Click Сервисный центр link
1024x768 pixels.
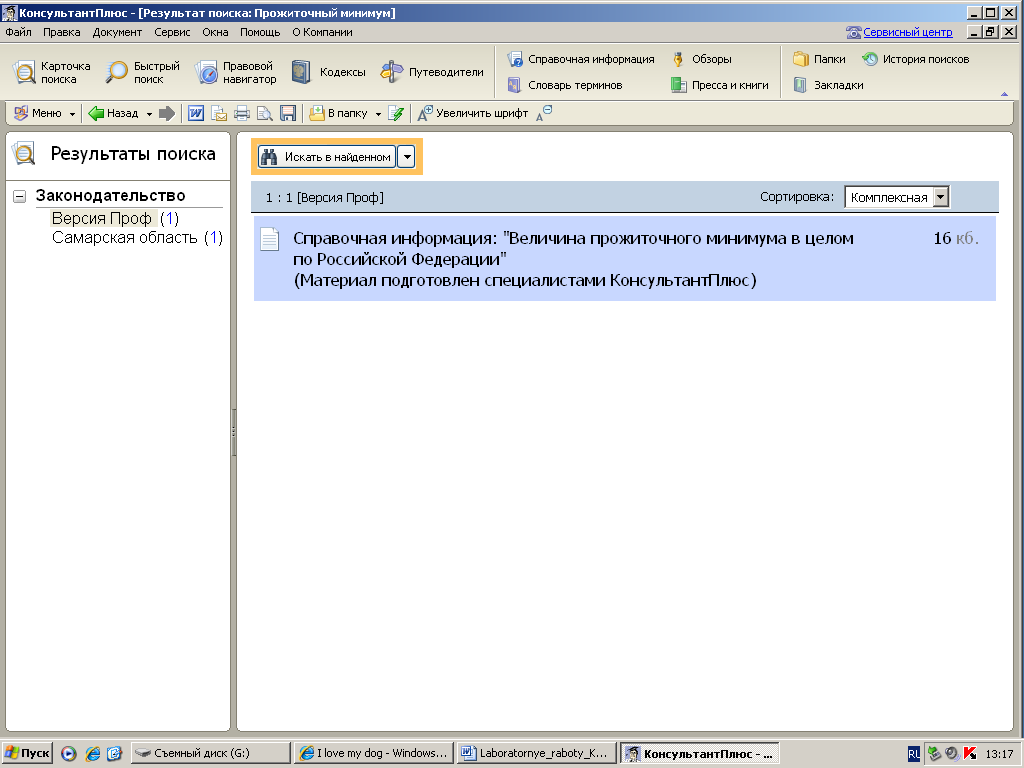point(908,32)
